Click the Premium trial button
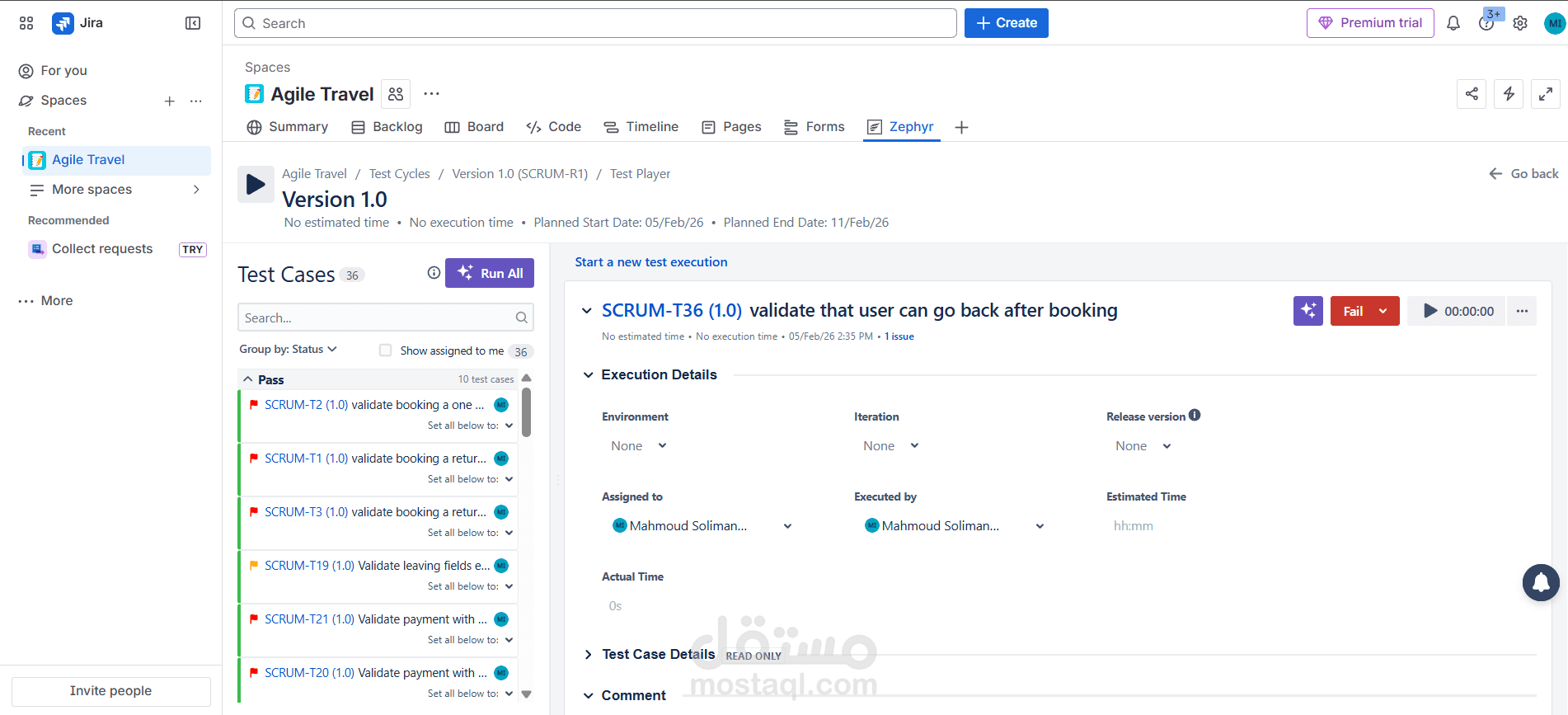 coord(1370,23)
